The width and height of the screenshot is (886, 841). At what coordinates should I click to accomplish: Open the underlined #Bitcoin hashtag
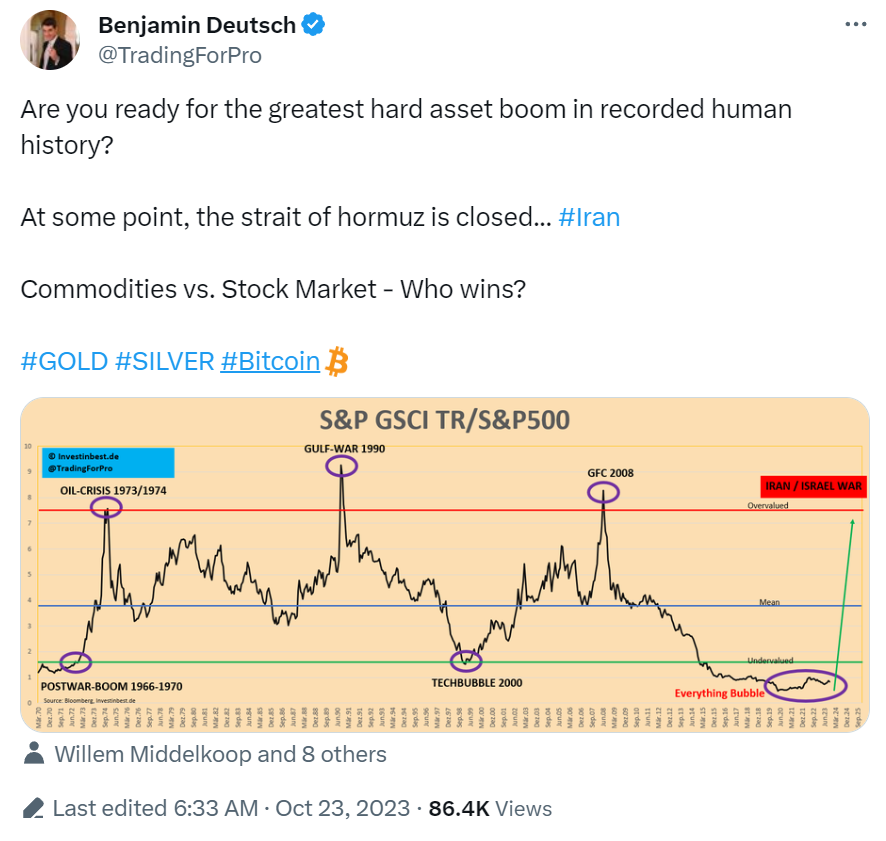pos(270,361)
